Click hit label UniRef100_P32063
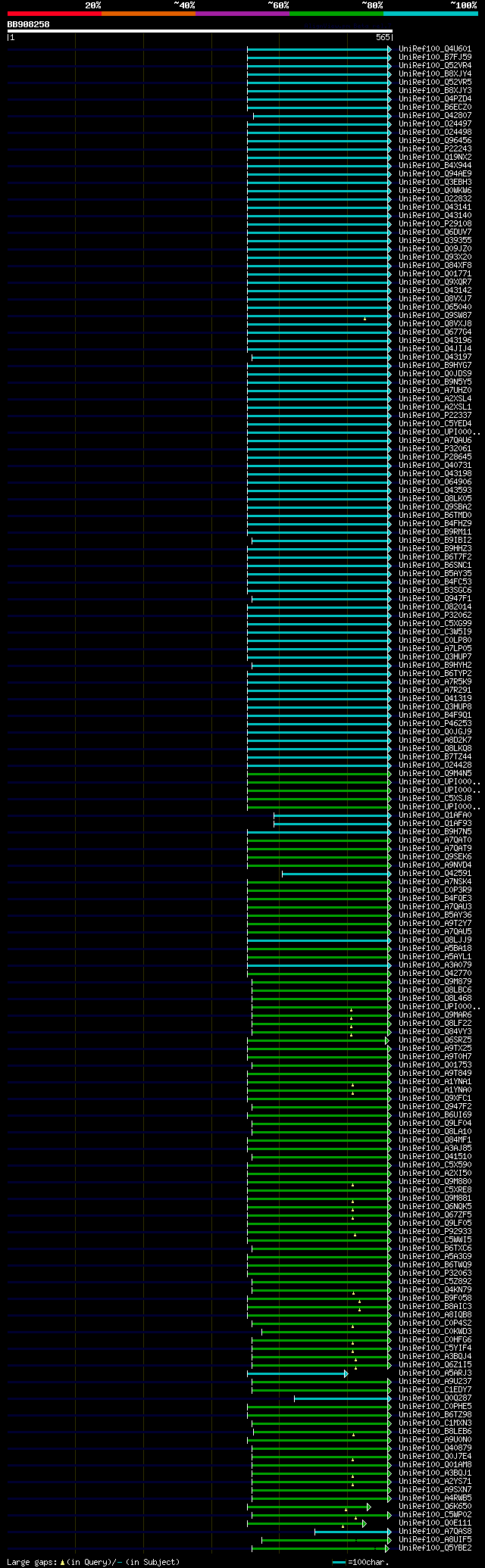The image size is (485, 1568). click(435, 1273)
